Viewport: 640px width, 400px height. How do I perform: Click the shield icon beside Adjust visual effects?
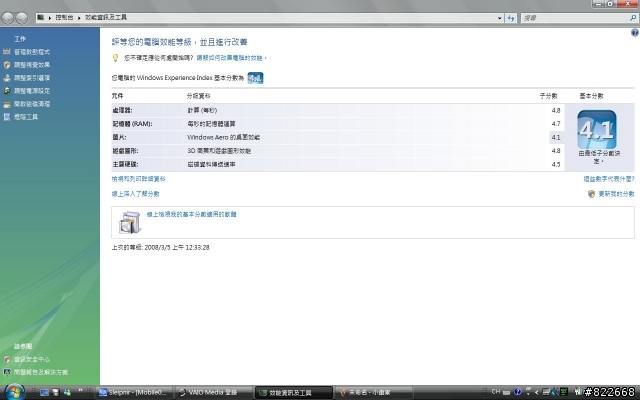tap(7, 65)
